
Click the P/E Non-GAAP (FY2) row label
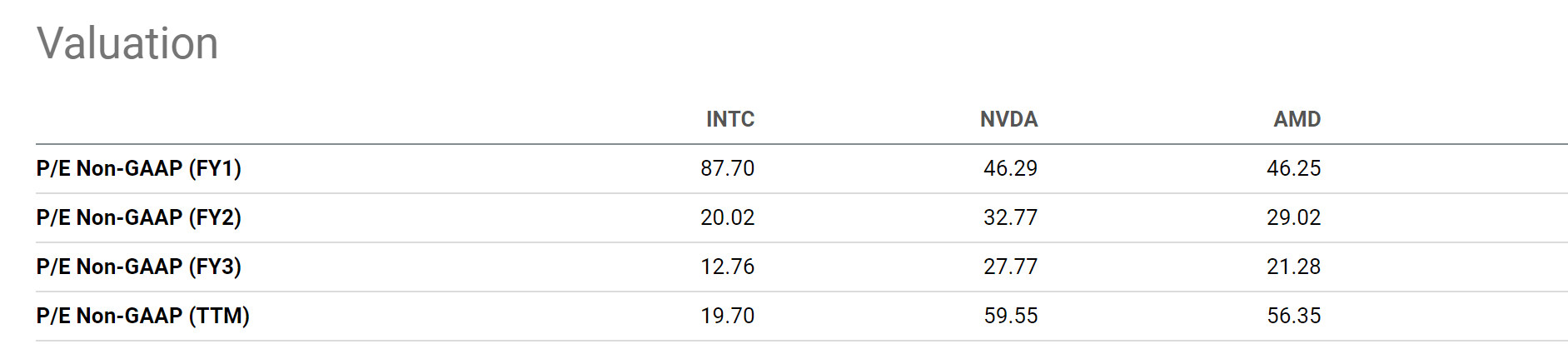[x=138, y=217]
